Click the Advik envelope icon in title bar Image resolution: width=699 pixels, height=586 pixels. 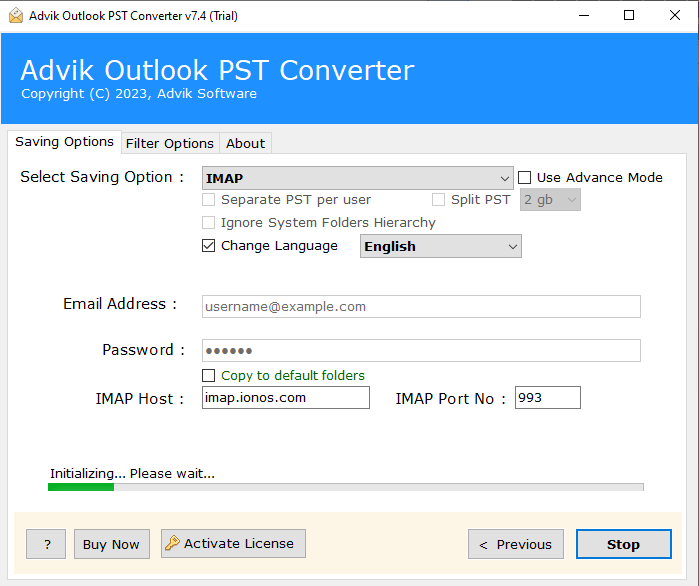click(16, 16)
